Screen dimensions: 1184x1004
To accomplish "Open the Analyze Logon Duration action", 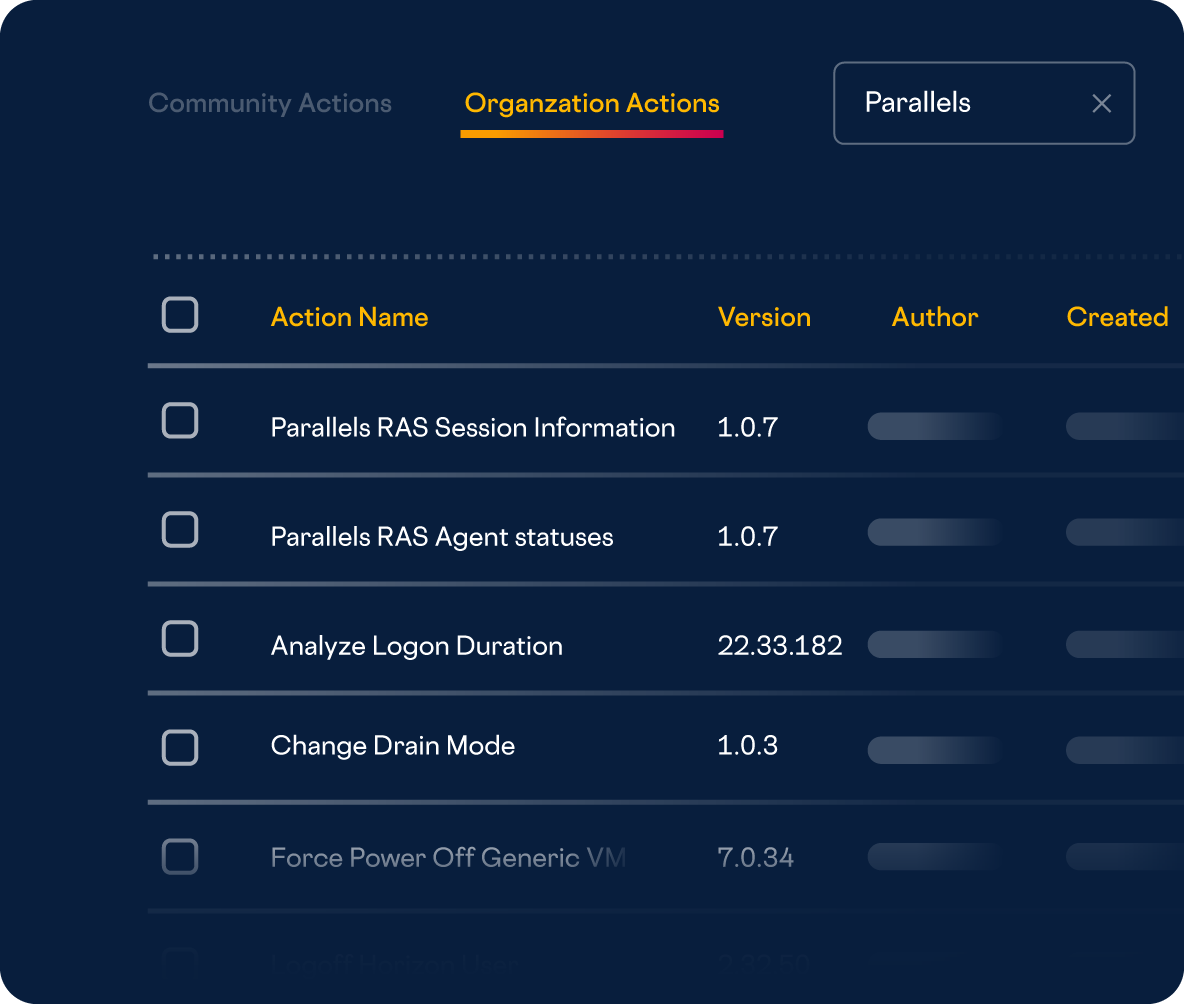I will click(x=416, y=646).
